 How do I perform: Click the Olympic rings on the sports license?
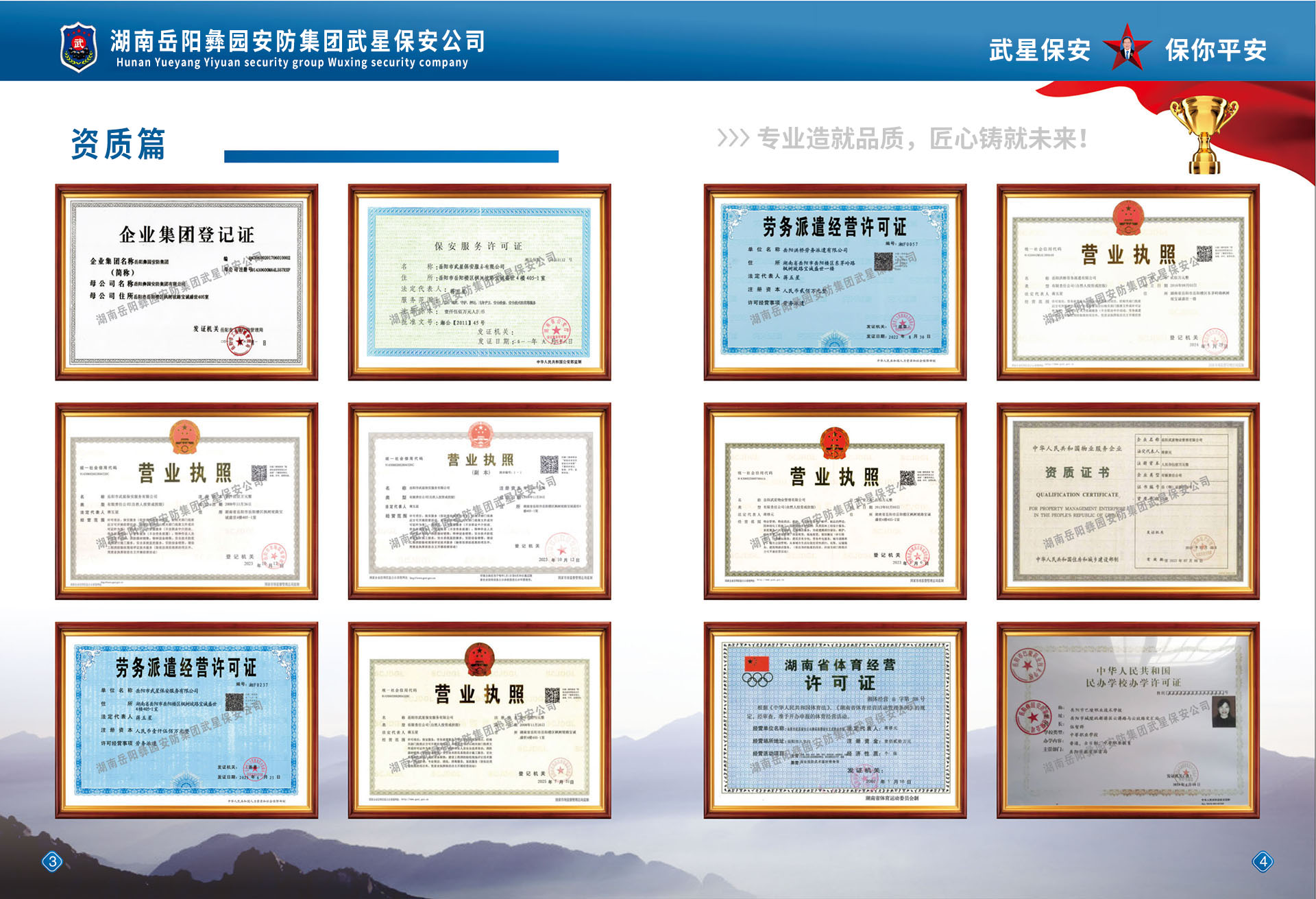(x=757, y=680)
